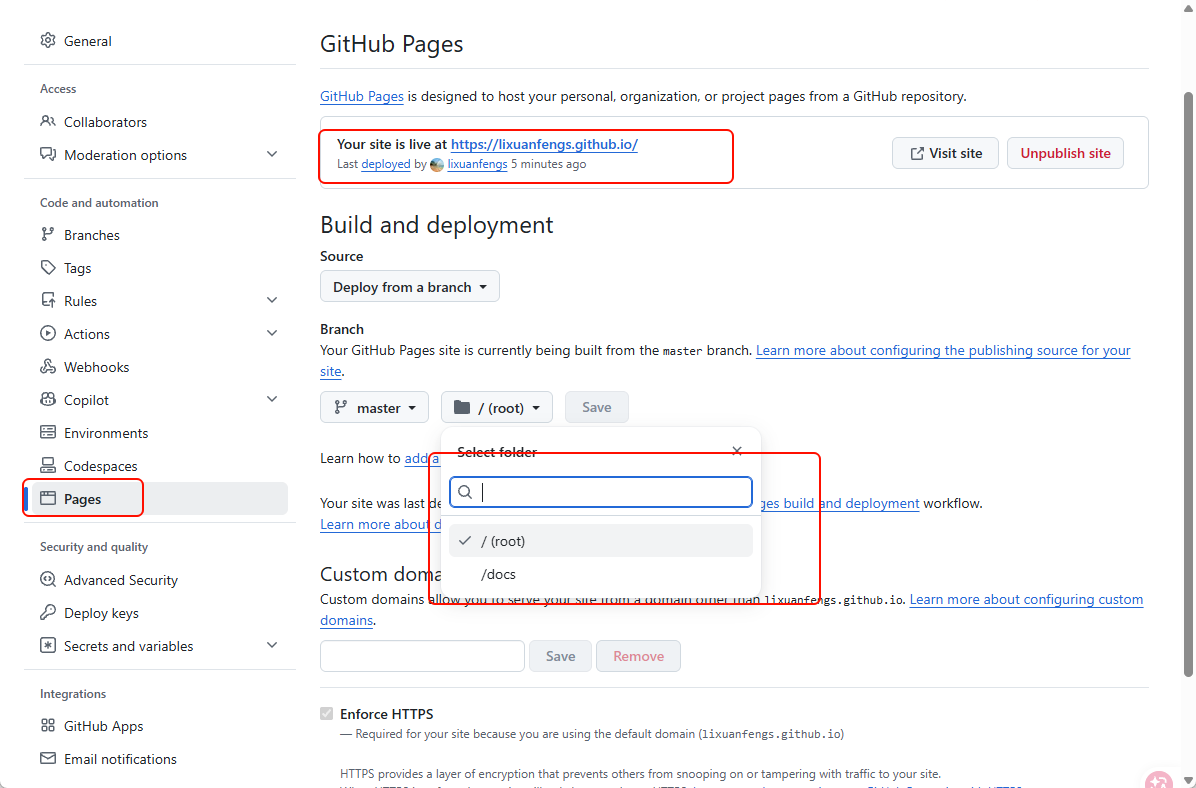Open the master branch dropdown

click(375, 407)
